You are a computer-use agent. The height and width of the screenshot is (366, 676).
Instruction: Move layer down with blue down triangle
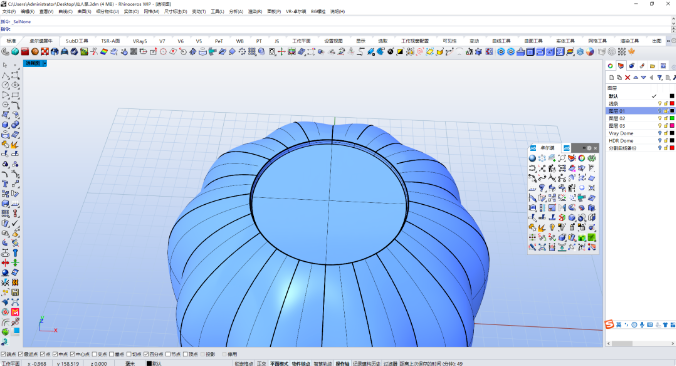[643, 78]
